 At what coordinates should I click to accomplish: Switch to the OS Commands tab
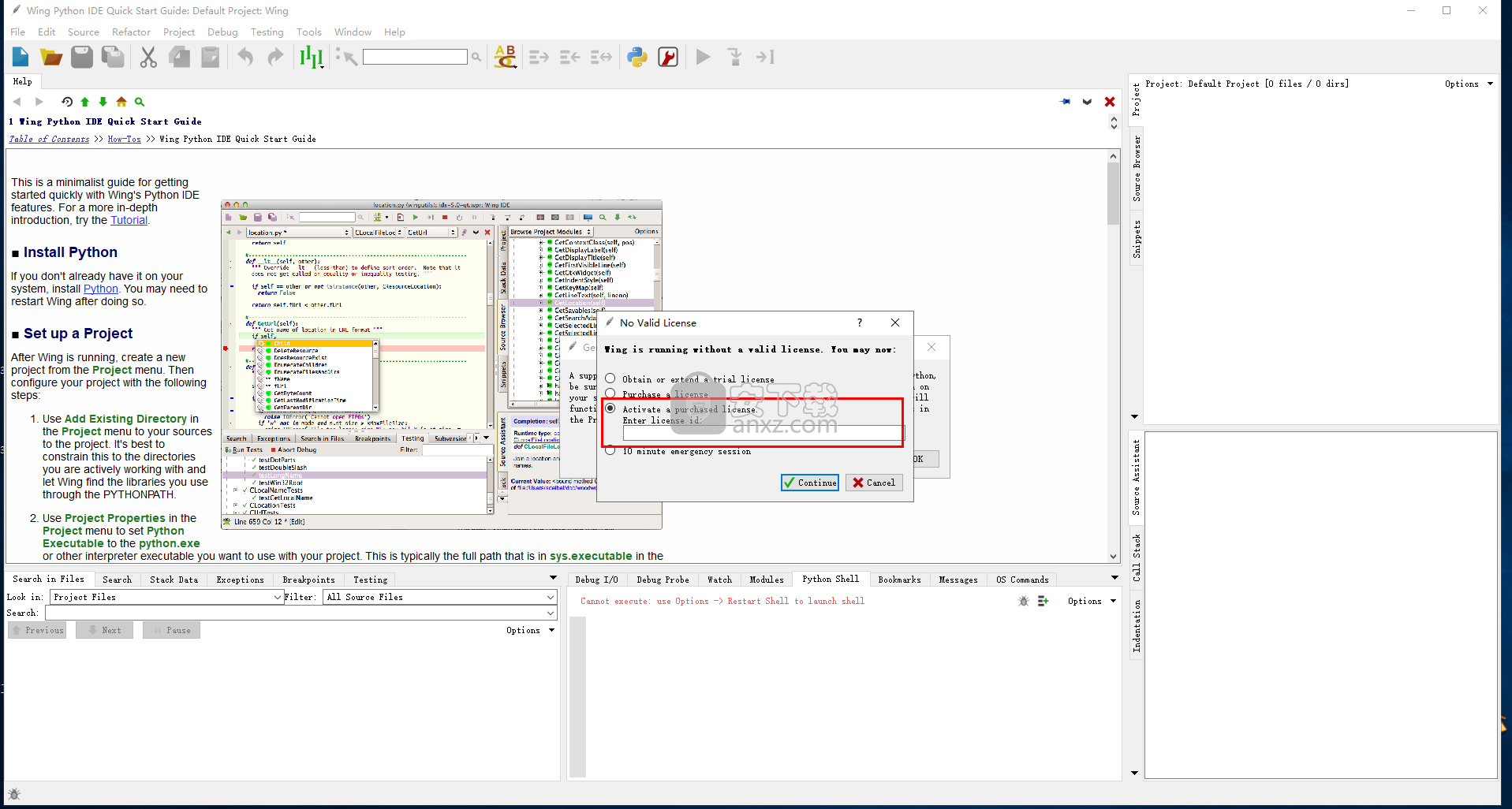pos(1022,580)
